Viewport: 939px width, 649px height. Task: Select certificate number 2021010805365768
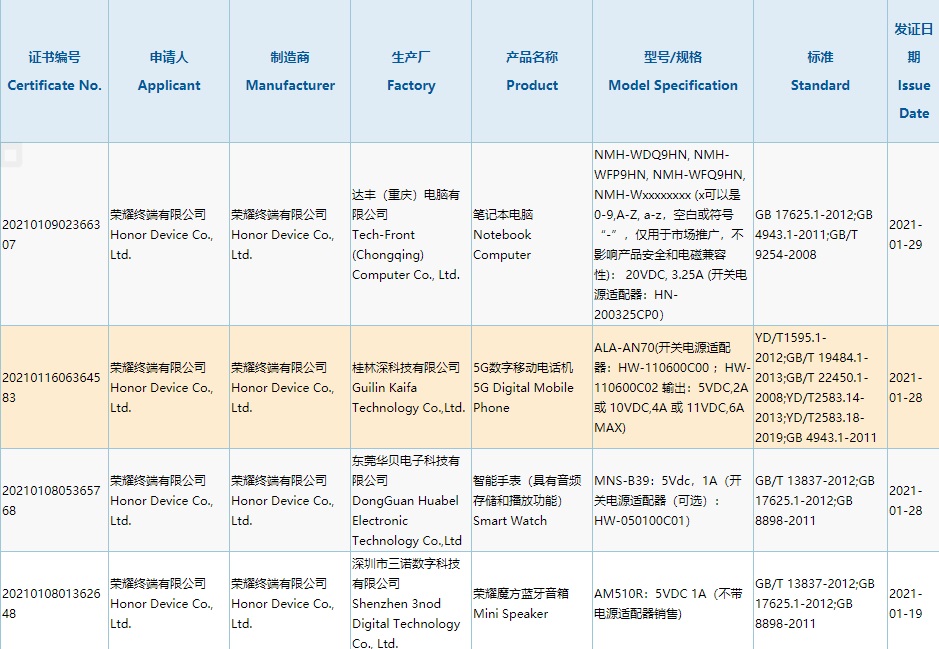tap(52, 500)
